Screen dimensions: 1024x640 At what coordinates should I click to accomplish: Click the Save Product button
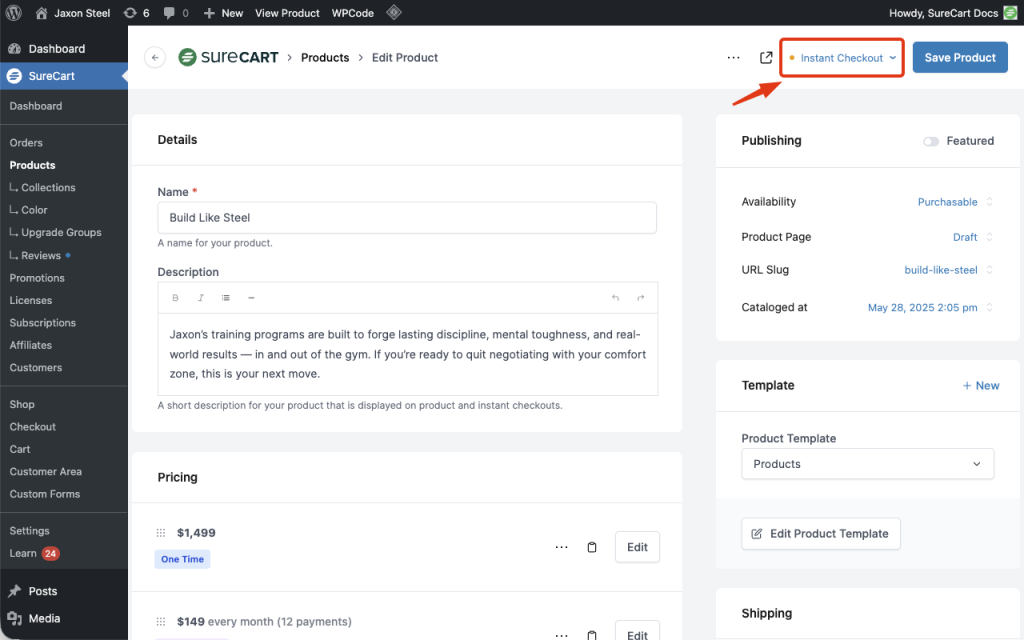(x=960, y=57)
